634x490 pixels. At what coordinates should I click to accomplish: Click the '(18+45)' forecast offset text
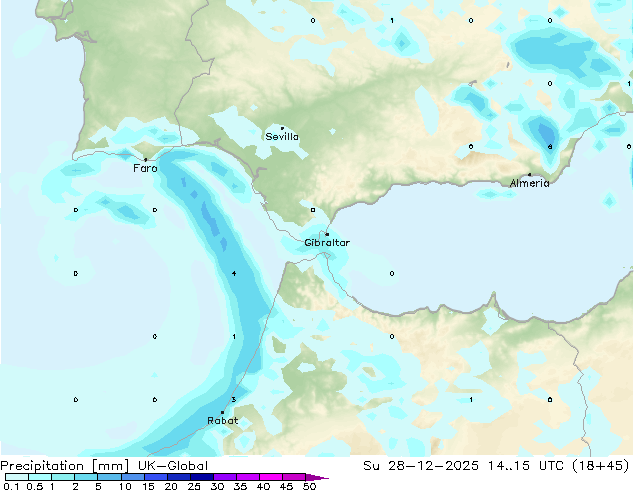(x=601, y=466)
